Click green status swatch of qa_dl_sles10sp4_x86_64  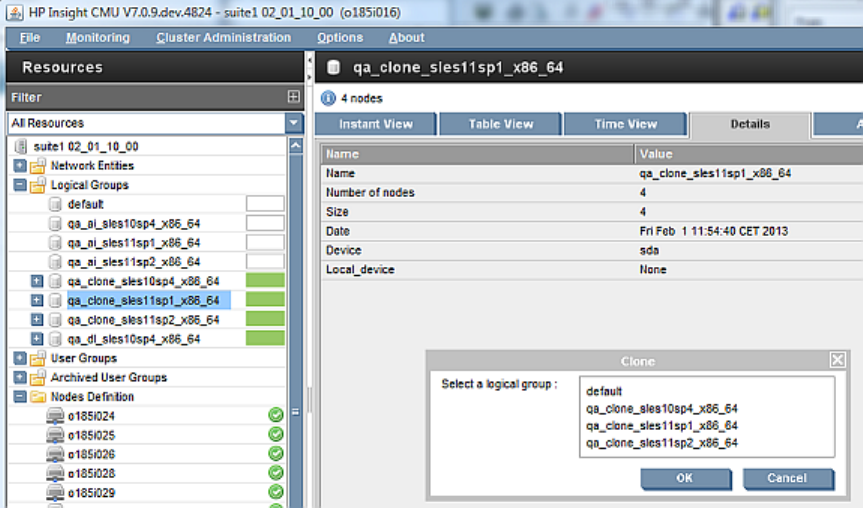pyautogui.click(x=265, y=339)
